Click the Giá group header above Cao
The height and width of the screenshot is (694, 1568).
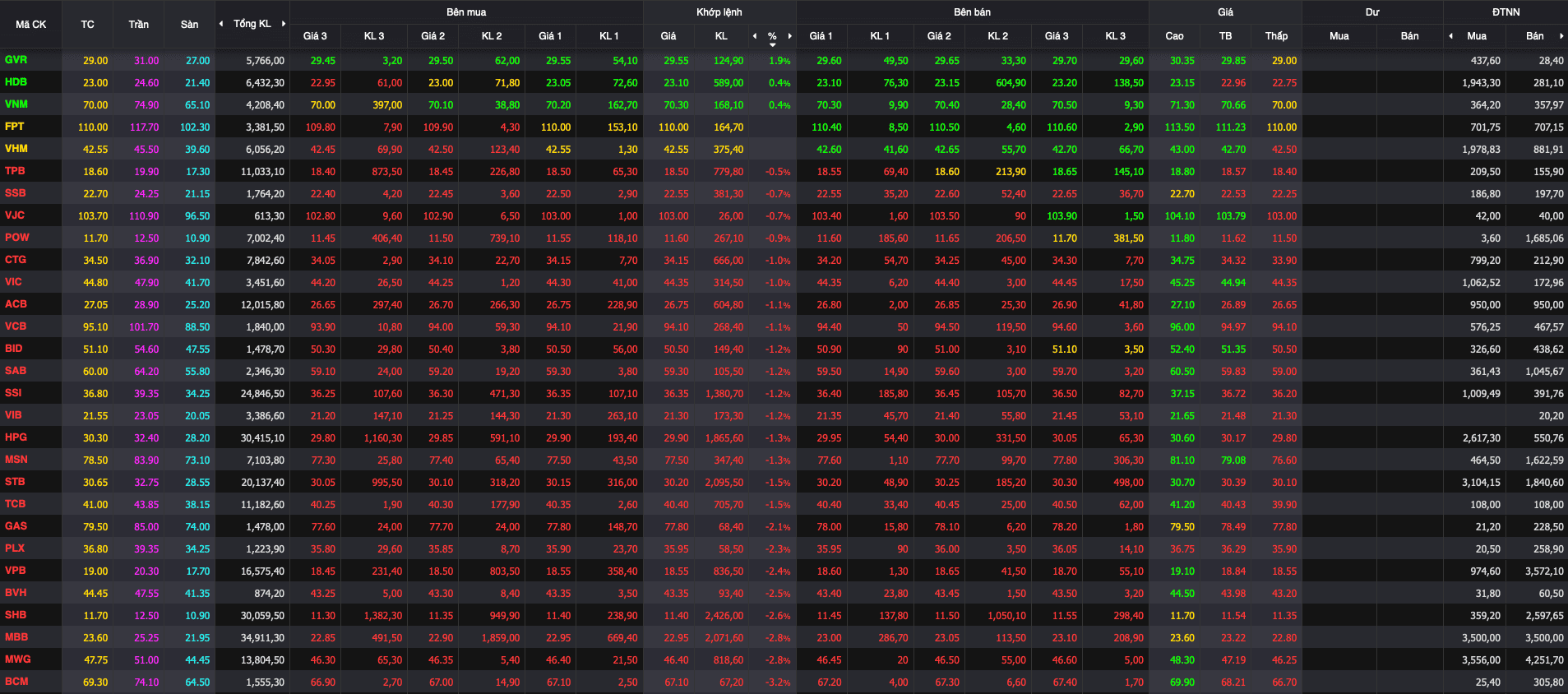1225,12
